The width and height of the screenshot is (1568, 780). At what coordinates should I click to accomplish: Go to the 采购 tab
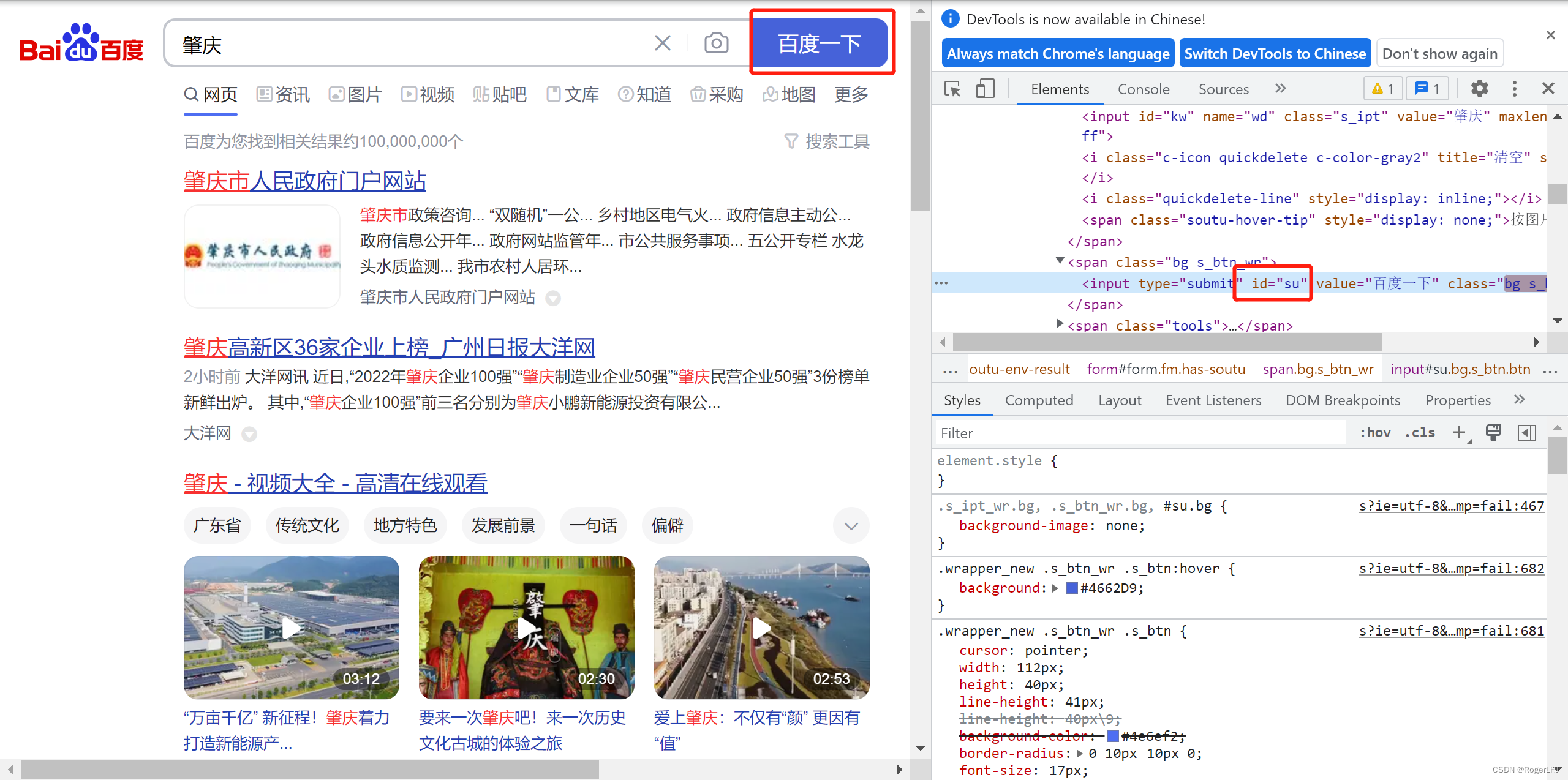(x=717, y=94)
